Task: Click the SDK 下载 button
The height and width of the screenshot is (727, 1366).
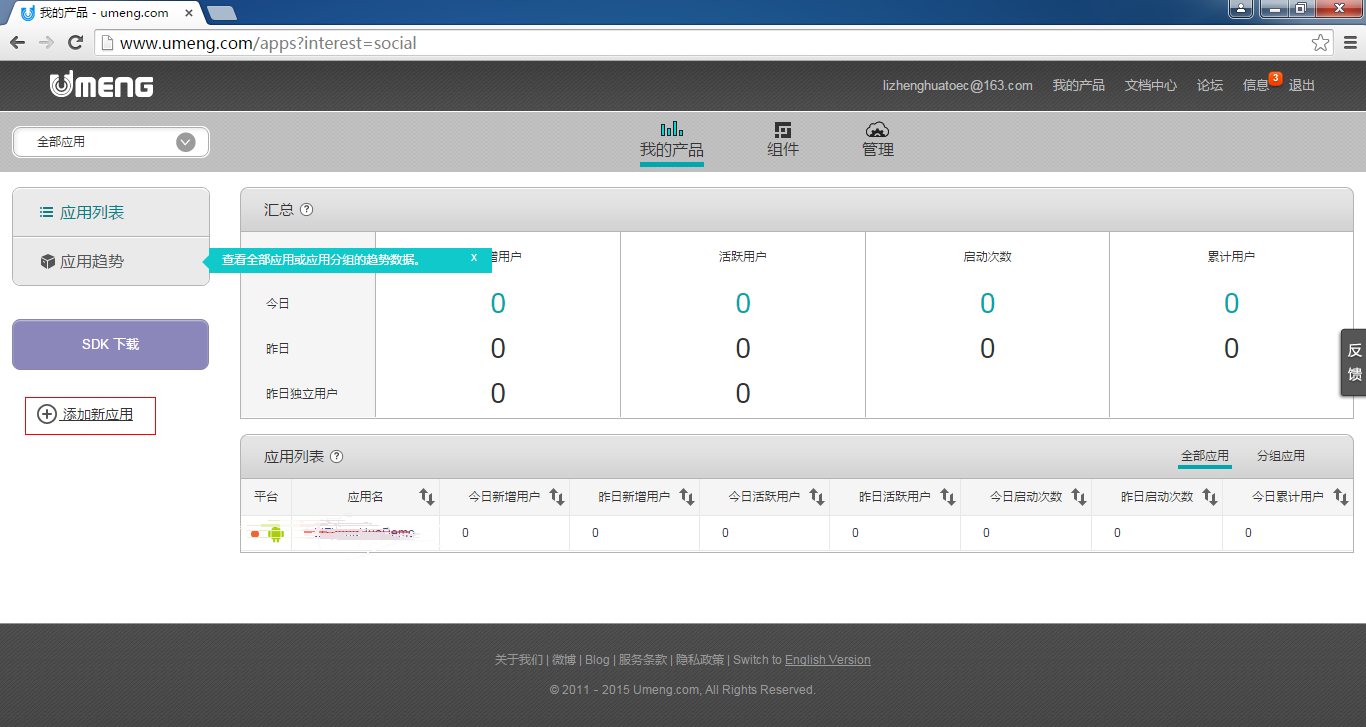Action: [x=110, y=344]
